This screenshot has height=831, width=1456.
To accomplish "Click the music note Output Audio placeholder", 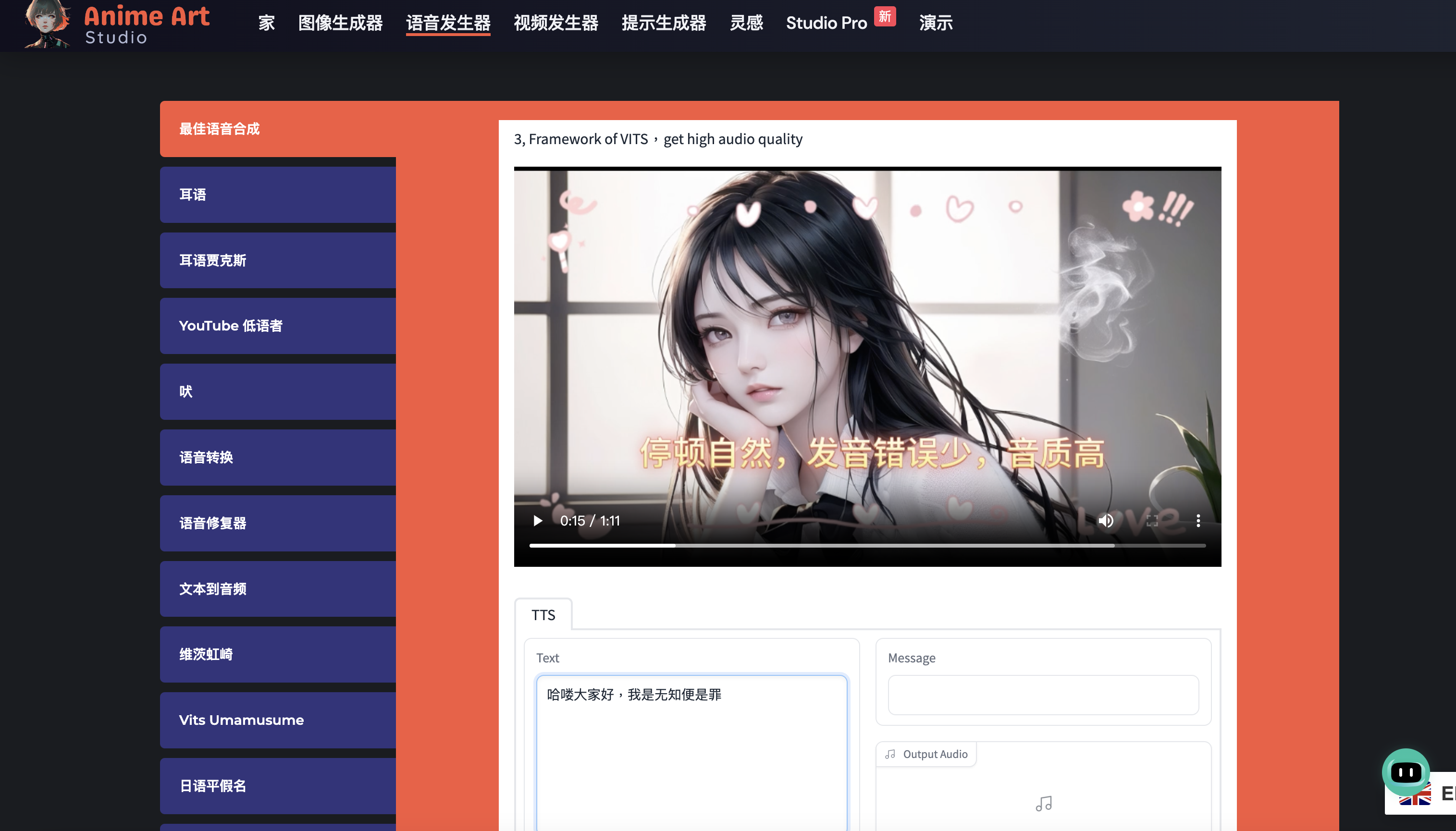I will (1043, 804).
